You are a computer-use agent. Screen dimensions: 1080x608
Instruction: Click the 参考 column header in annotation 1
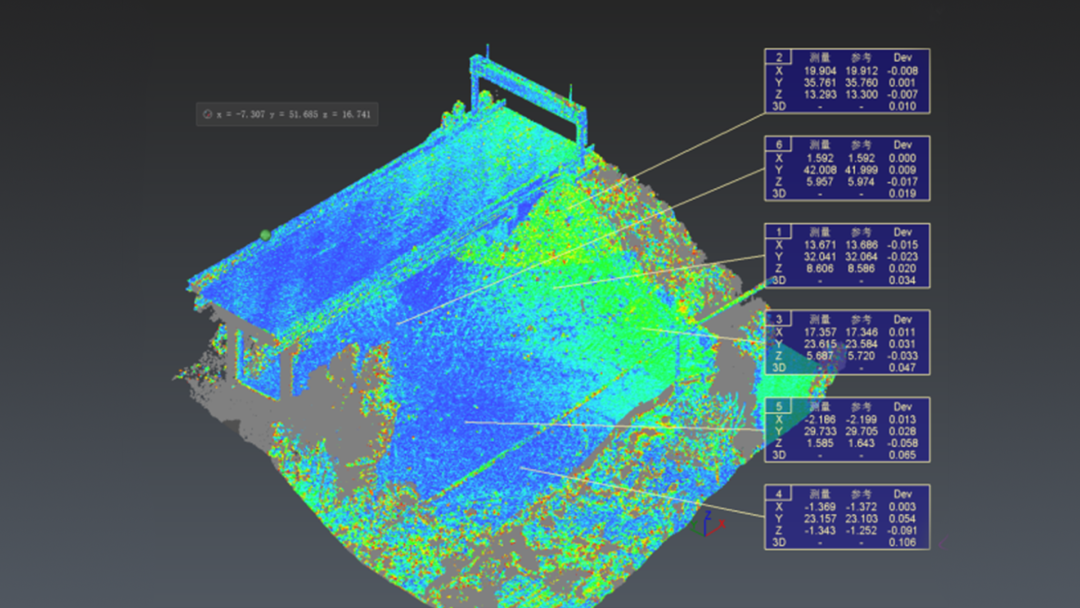861,232
